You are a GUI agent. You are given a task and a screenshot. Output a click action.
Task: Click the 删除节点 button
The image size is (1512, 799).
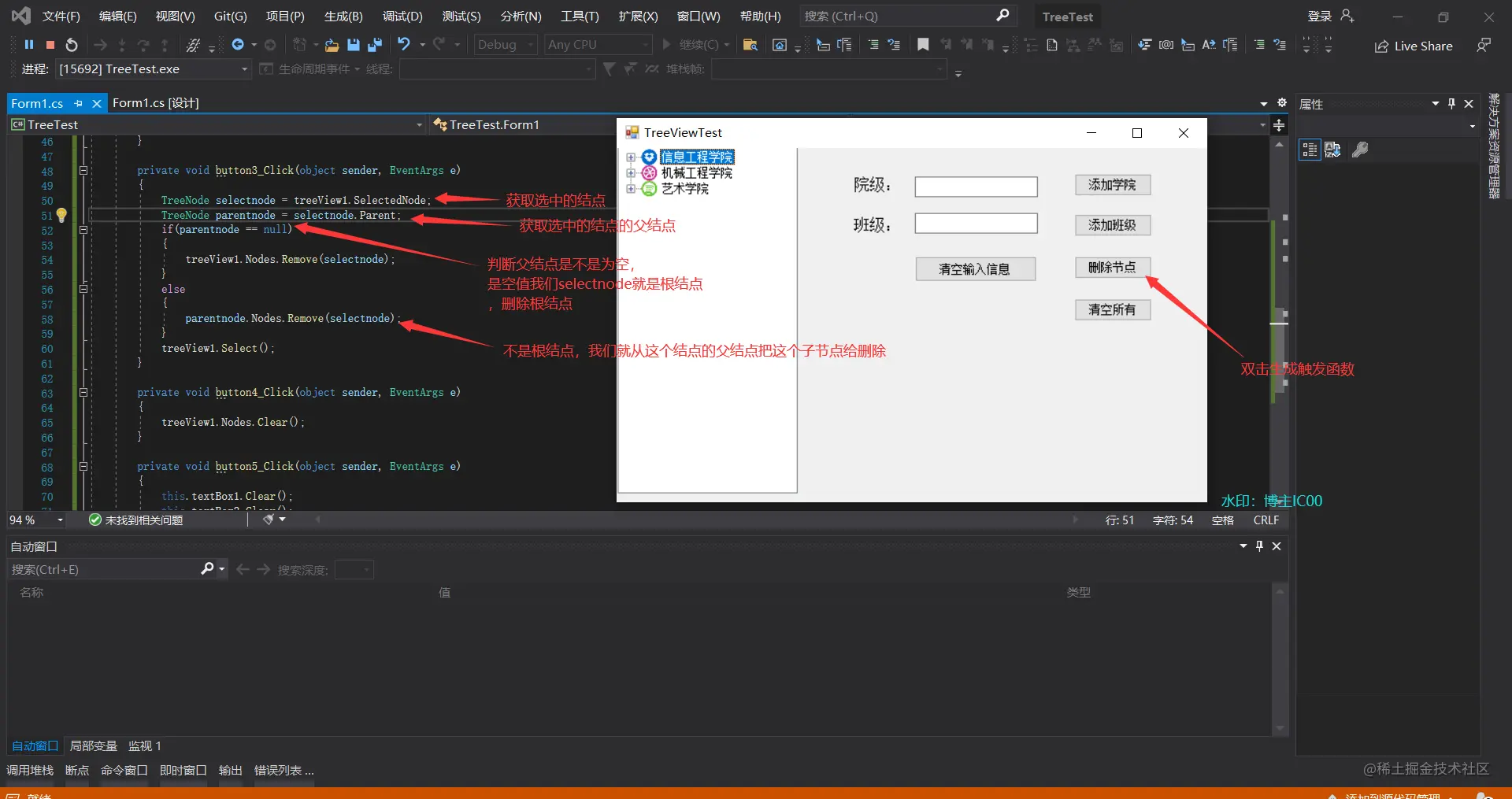(1113, 268)
